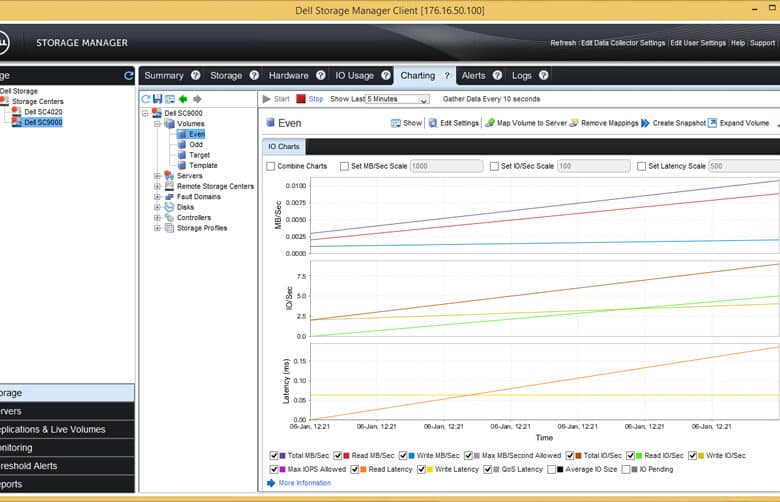780x502 pixels.
Task: Enable the Set IO/Sec Scale checkbox
Action: click(494, 166)
